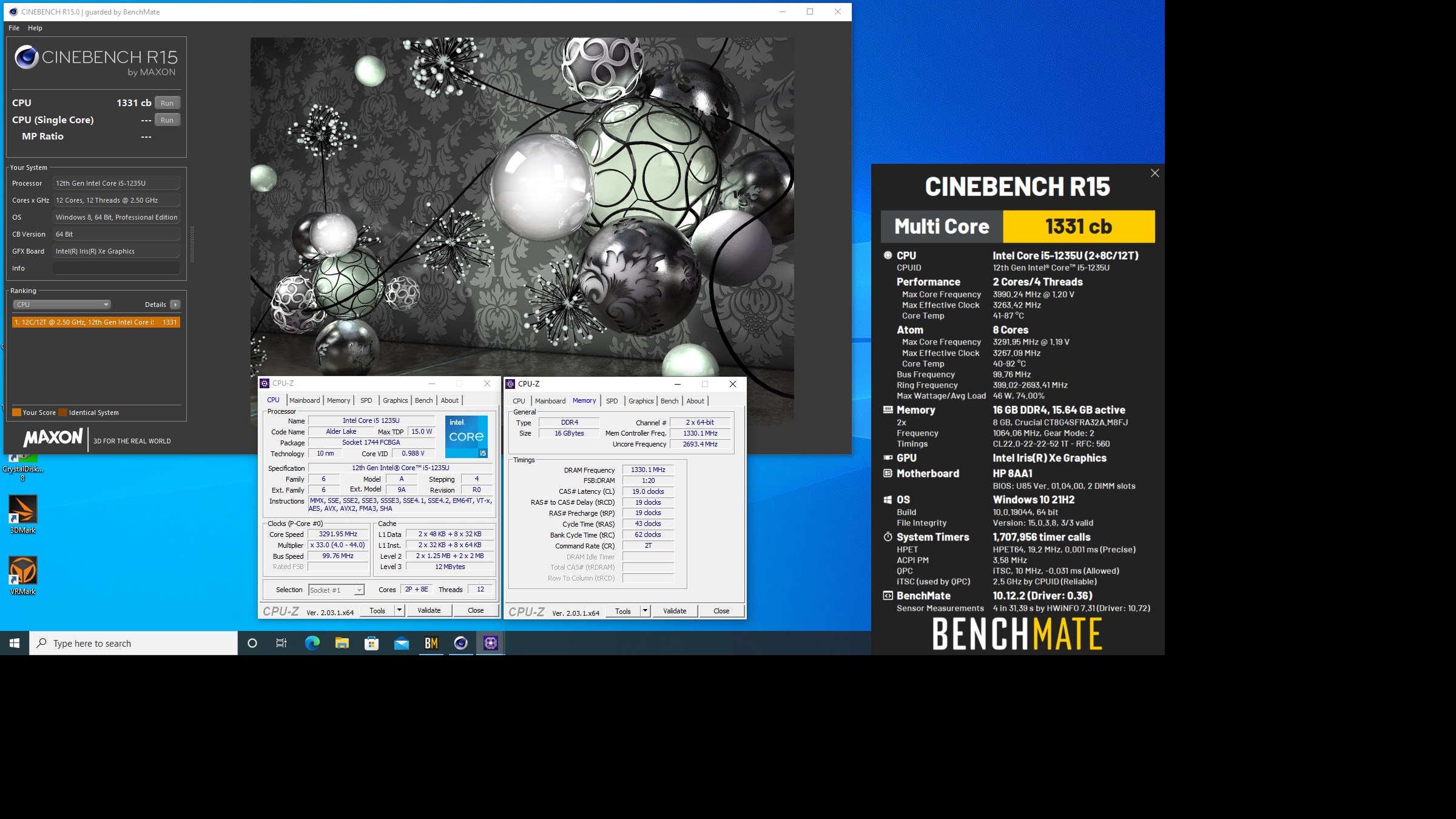Viewport: 1456px width, 819px height.
Task: Open Microsoft Store from the taskbar
Action: pos(371,643)
